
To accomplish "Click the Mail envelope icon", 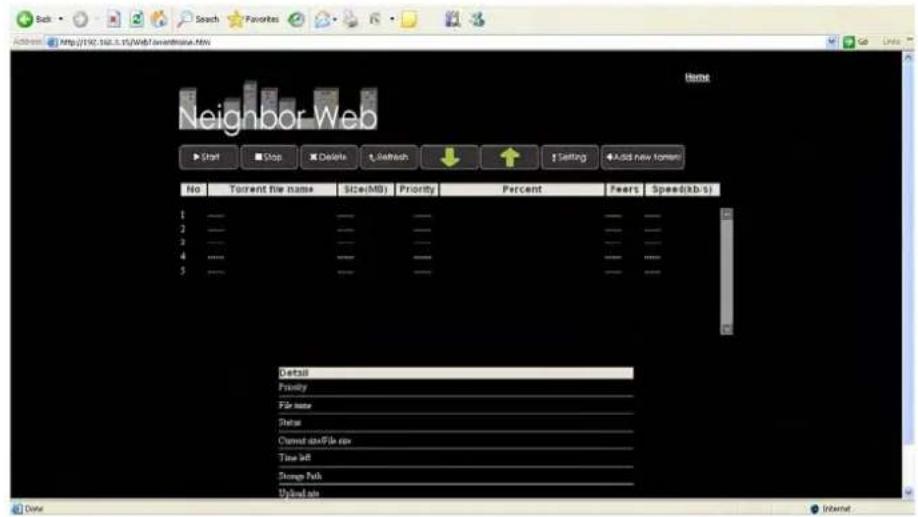I will 322,20.
